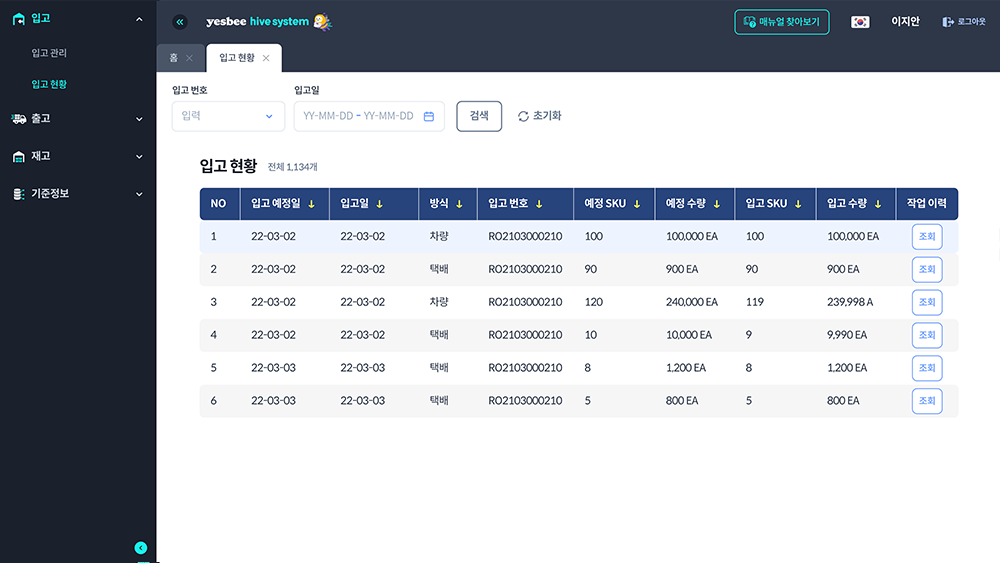This screenshot has width=1000, height=563.
Task: Click the 재고 inventory icon
Action: click(18, 156)
